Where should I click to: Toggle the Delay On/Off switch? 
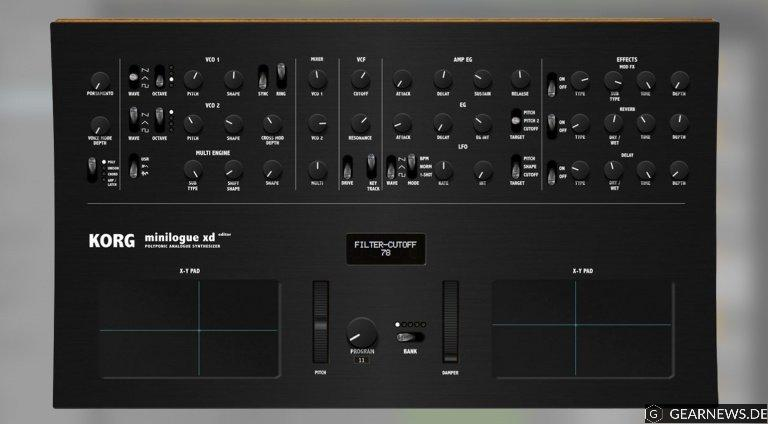(552, 173)
